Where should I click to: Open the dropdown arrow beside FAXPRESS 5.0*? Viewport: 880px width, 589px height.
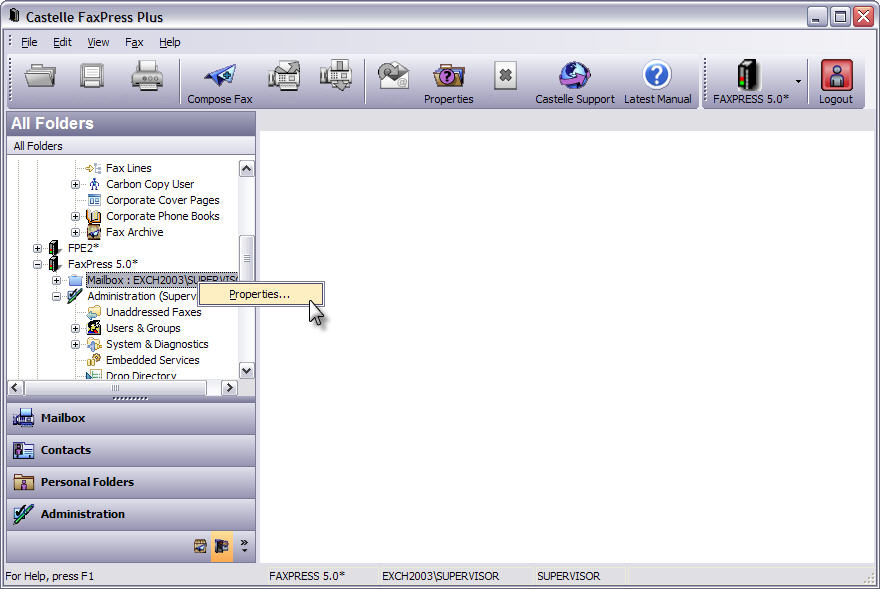(798, 82)
